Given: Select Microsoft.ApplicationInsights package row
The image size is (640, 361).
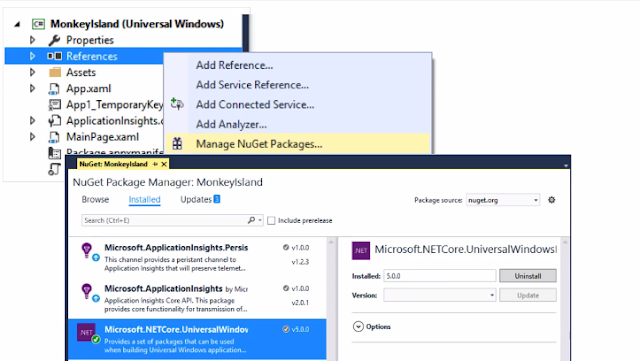Looking at the screenshot, I should pos(197,299).
